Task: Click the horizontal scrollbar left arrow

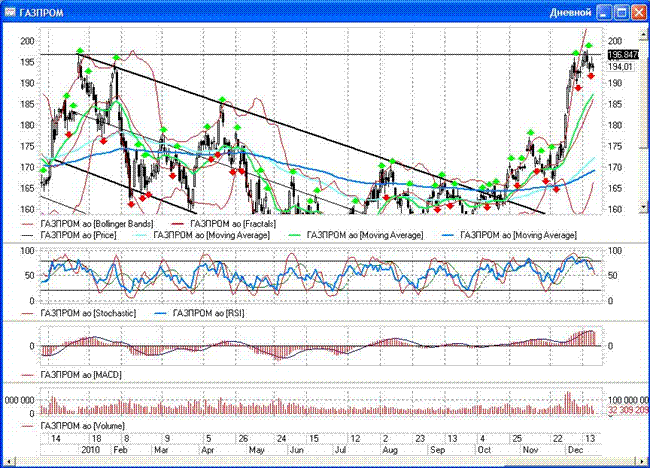Action: tap(8, 461)
